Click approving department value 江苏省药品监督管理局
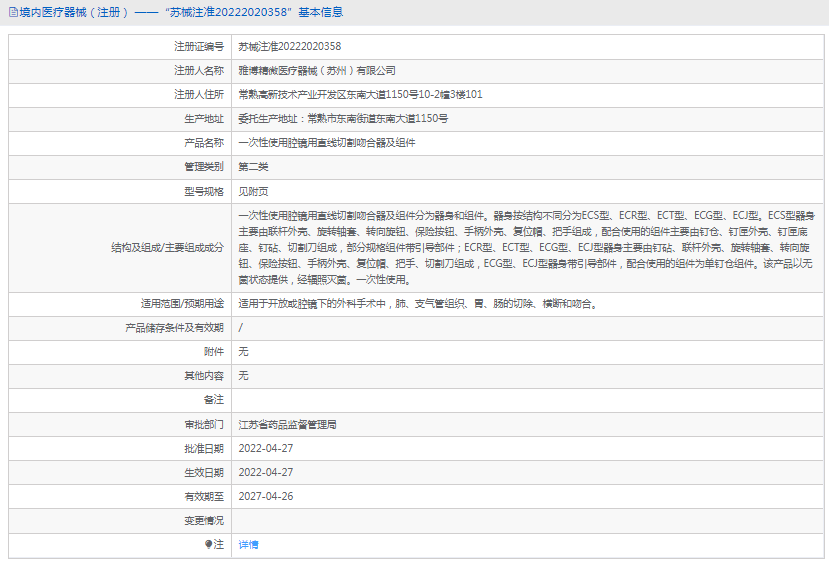 click(x=287, y=424)
